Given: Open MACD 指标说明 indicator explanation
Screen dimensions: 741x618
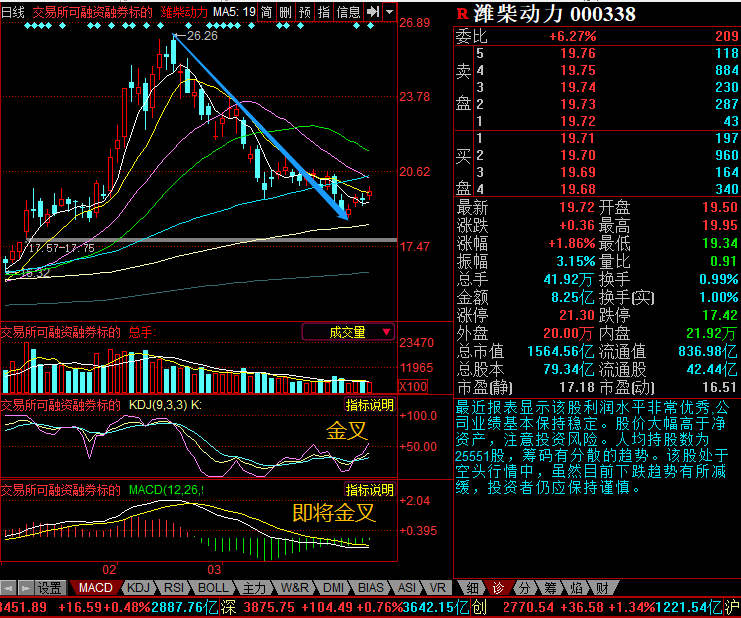Looking at the screenshot, I should [370, 490].
